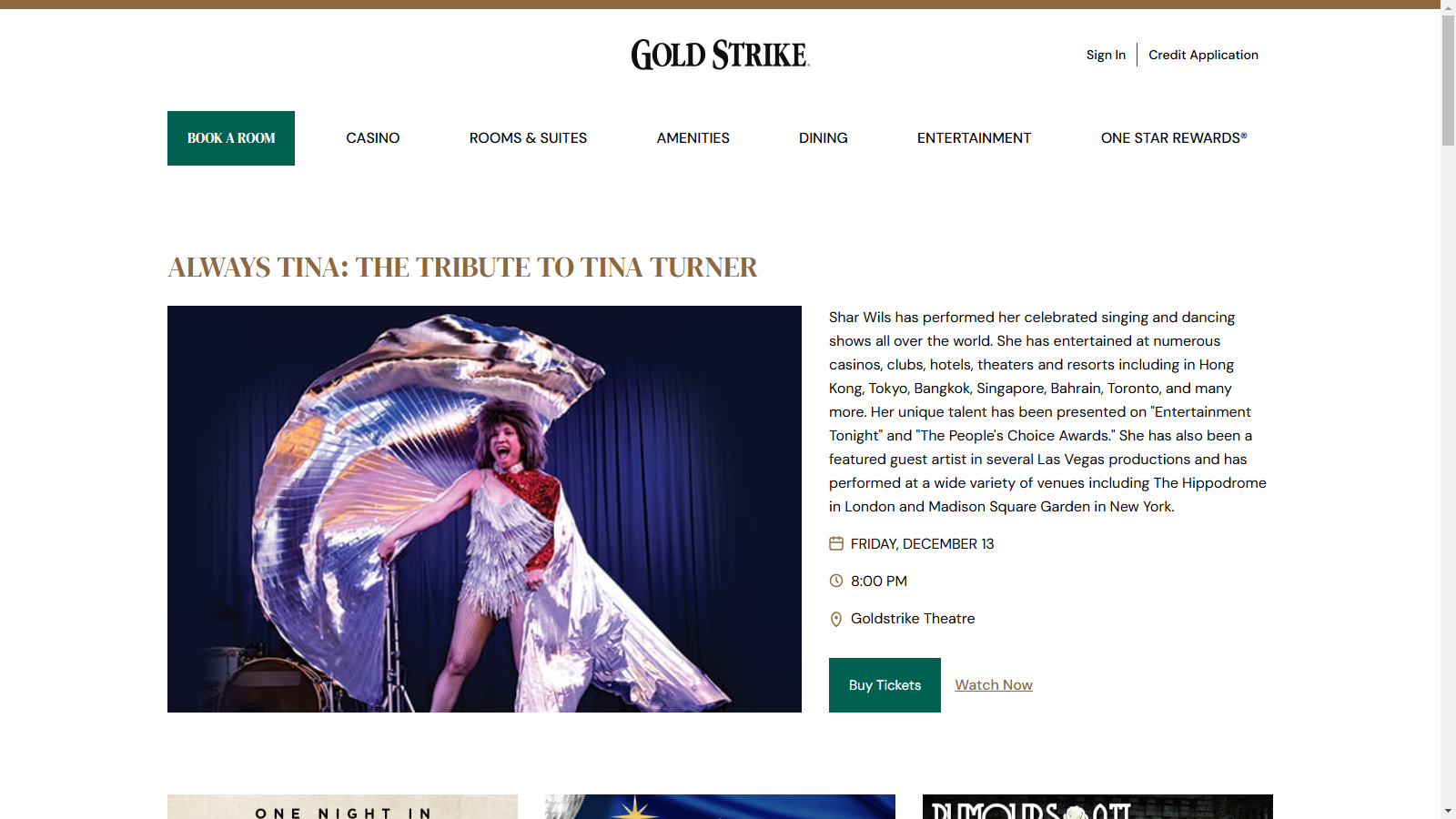
Task: Click the location pin icon by Goldstrike Theatre
Action: tap(836, 619)
